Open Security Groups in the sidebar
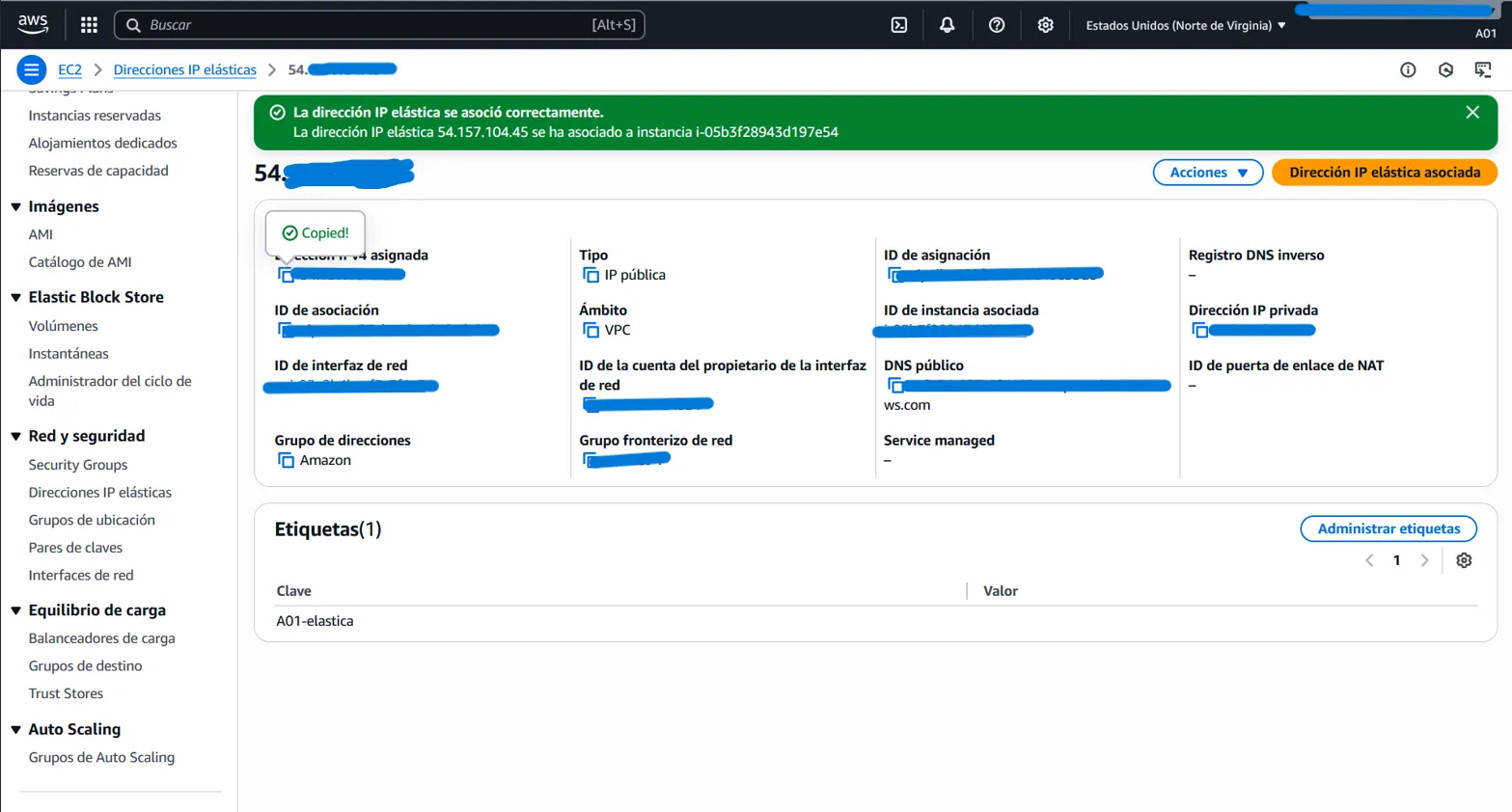1512x812 pixels. (78, 465)
